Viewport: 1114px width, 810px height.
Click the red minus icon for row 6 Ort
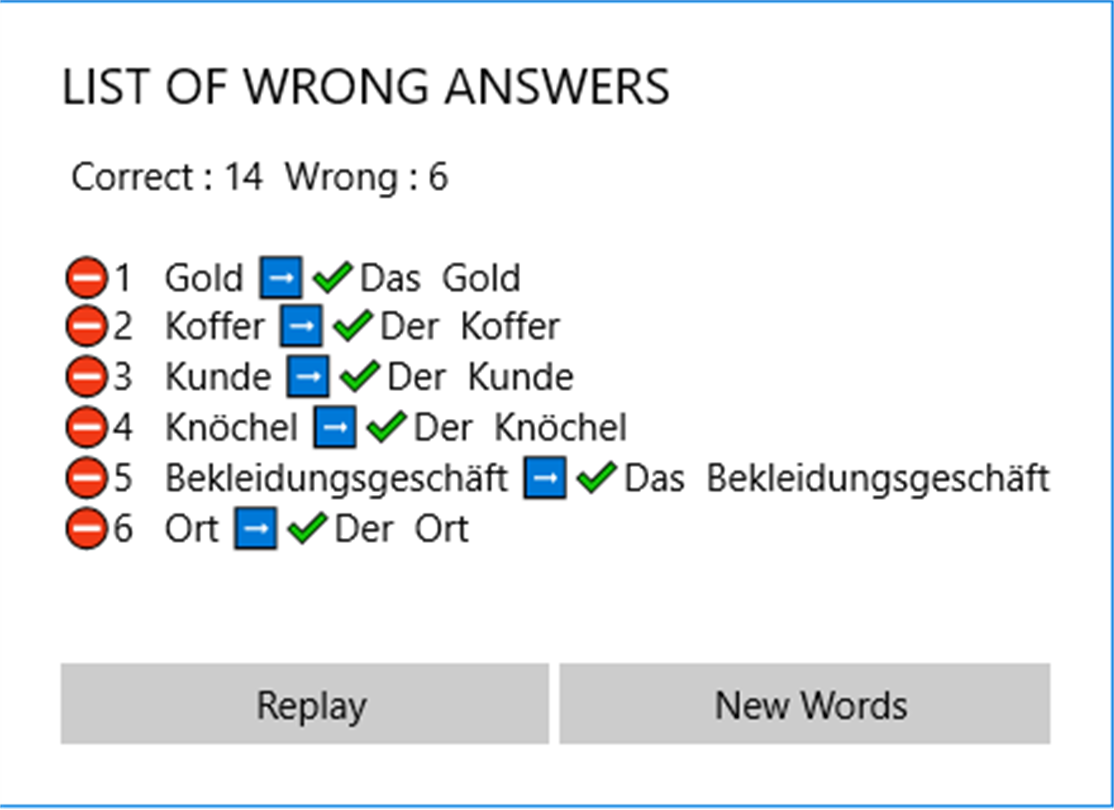coord(87,528)
